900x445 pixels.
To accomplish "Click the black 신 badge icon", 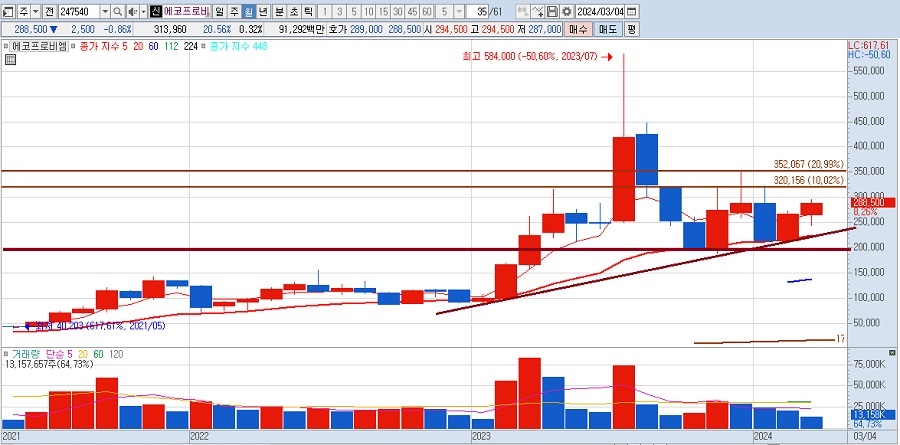I will coord(156,11).
